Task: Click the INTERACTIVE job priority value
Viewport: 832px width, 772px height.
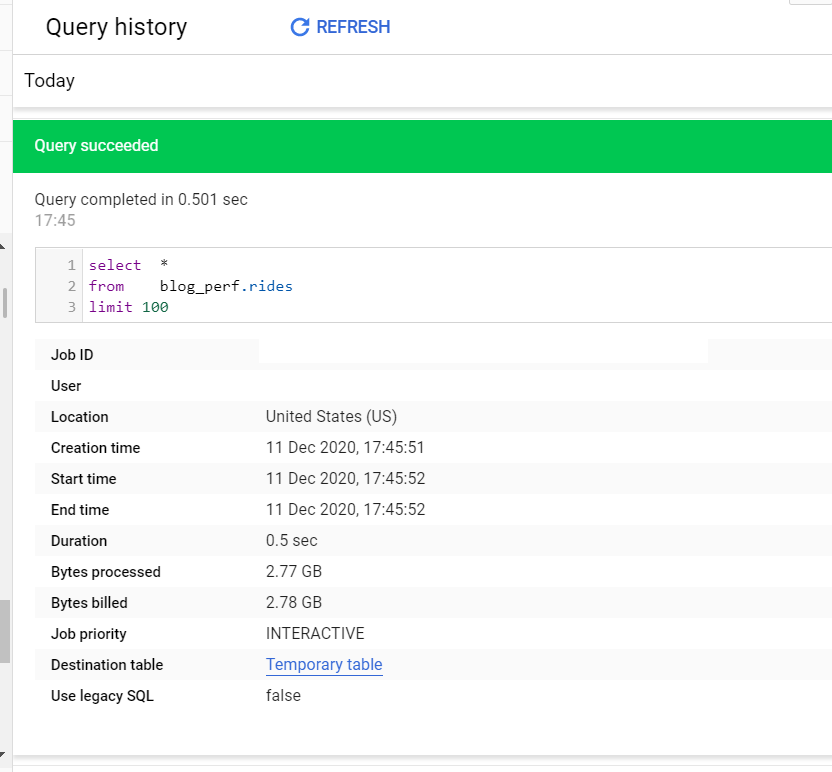Action: [x=315, y=634]
